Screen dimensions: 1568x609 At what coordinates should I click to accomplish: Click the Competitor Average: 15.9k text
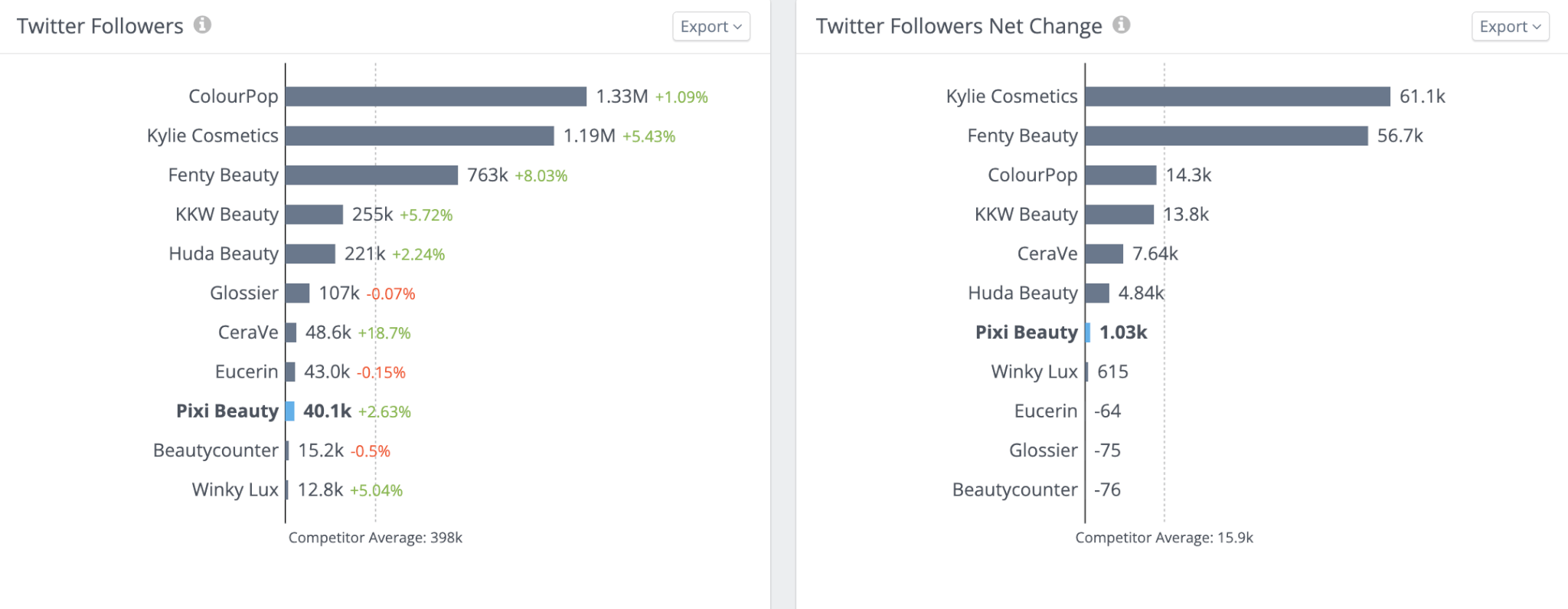1165,537
